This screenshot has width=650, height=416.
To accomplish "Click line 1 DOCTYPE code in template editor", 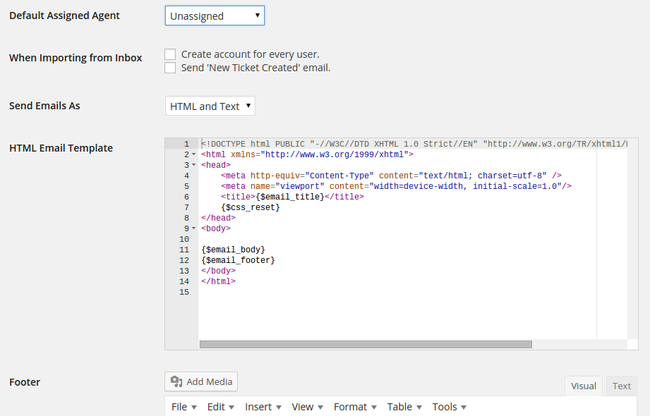I will point(414,144).
